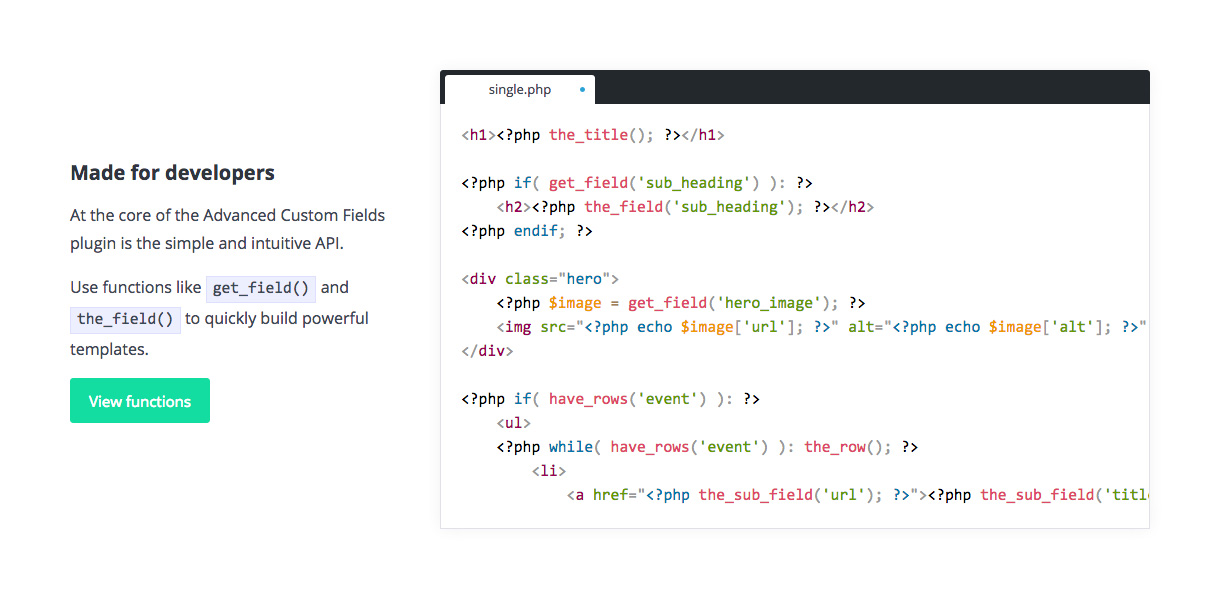Click the div class="hero" code line

tap(540, 279)
